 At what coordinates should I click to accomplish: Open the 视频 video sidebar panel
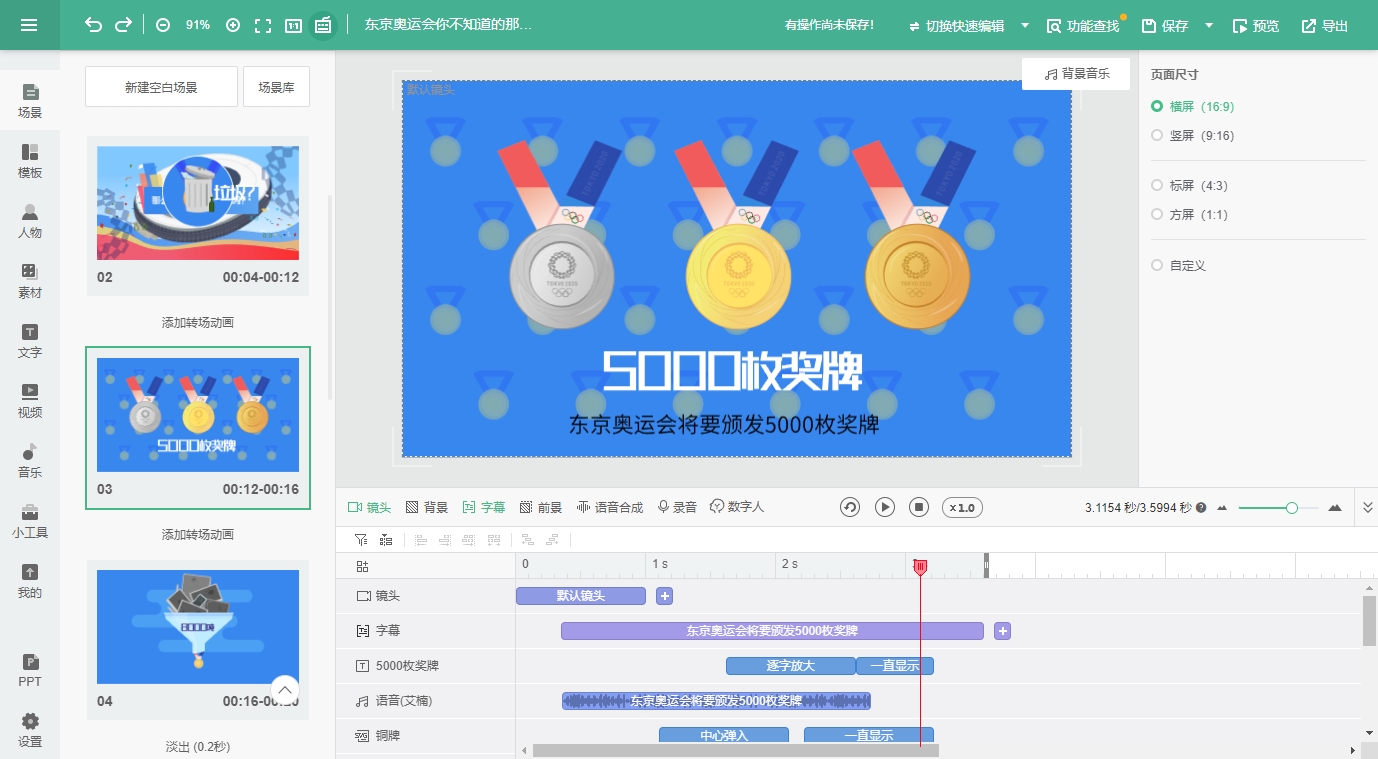point(30,401)
